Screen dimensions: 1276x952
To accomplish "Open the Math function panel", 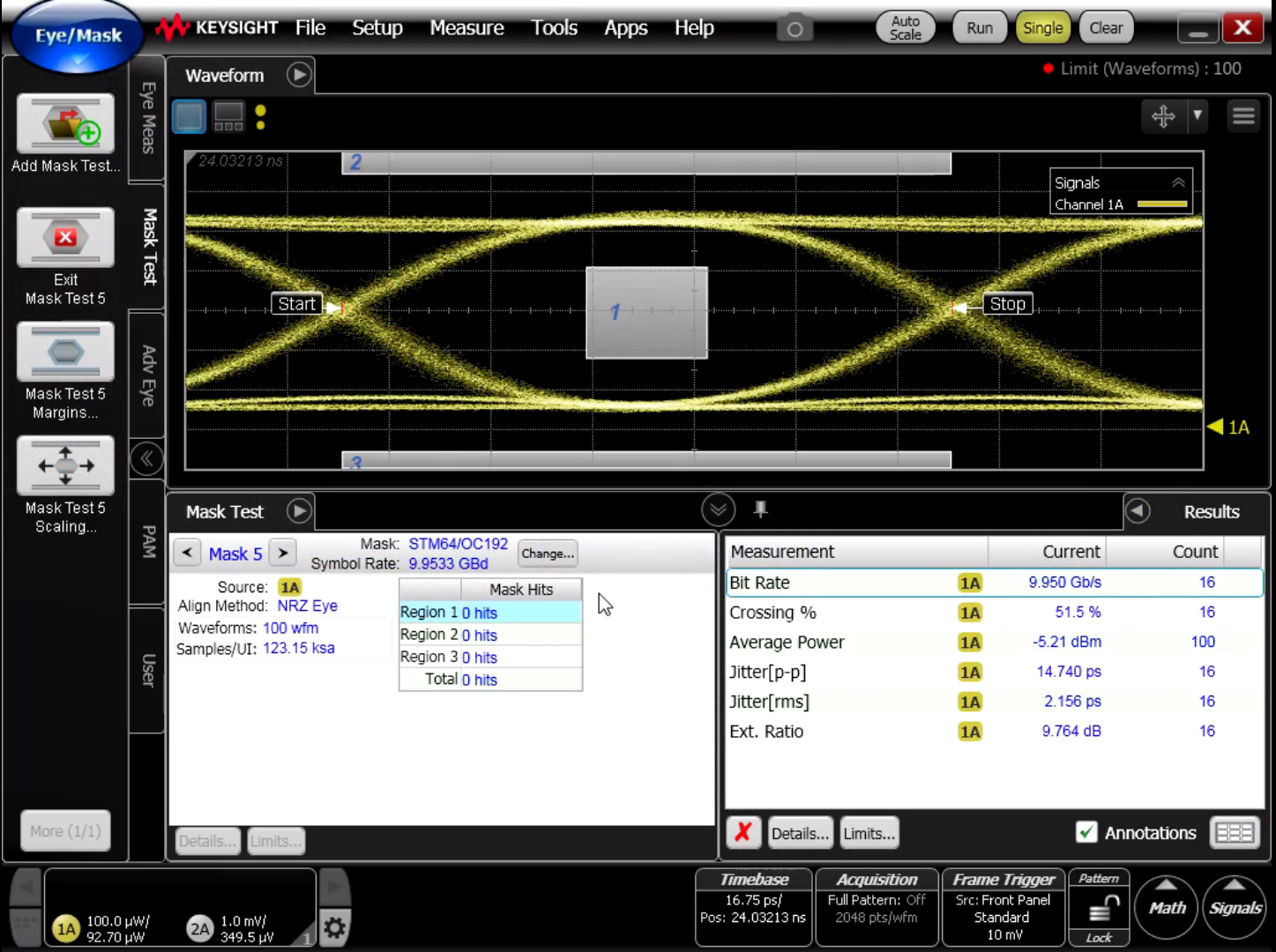I will click(x=1166, y=906).
